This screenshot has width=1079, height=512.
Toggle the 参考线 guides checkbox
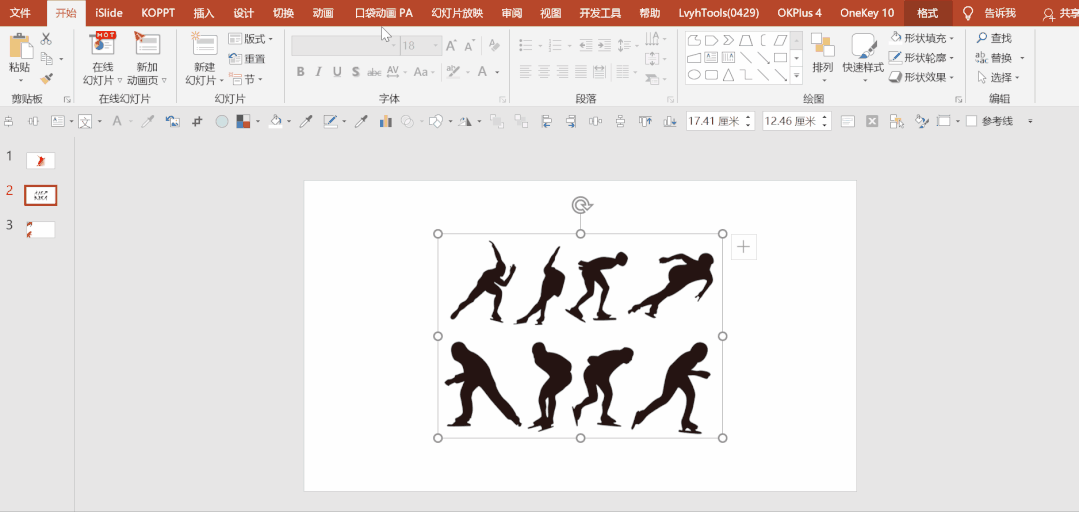(x=972, y=121)
